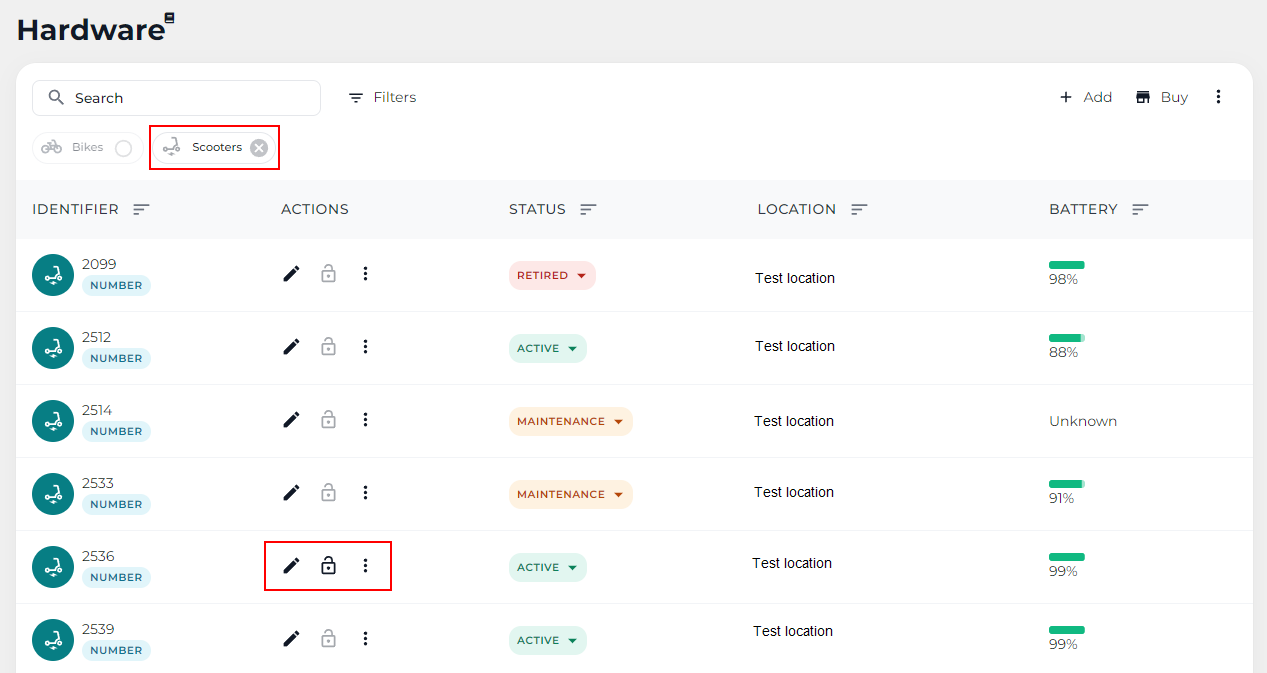Viewport: 1267px width, 673px height.
Task: Open the Filters panel
Action: coord(382,98)
